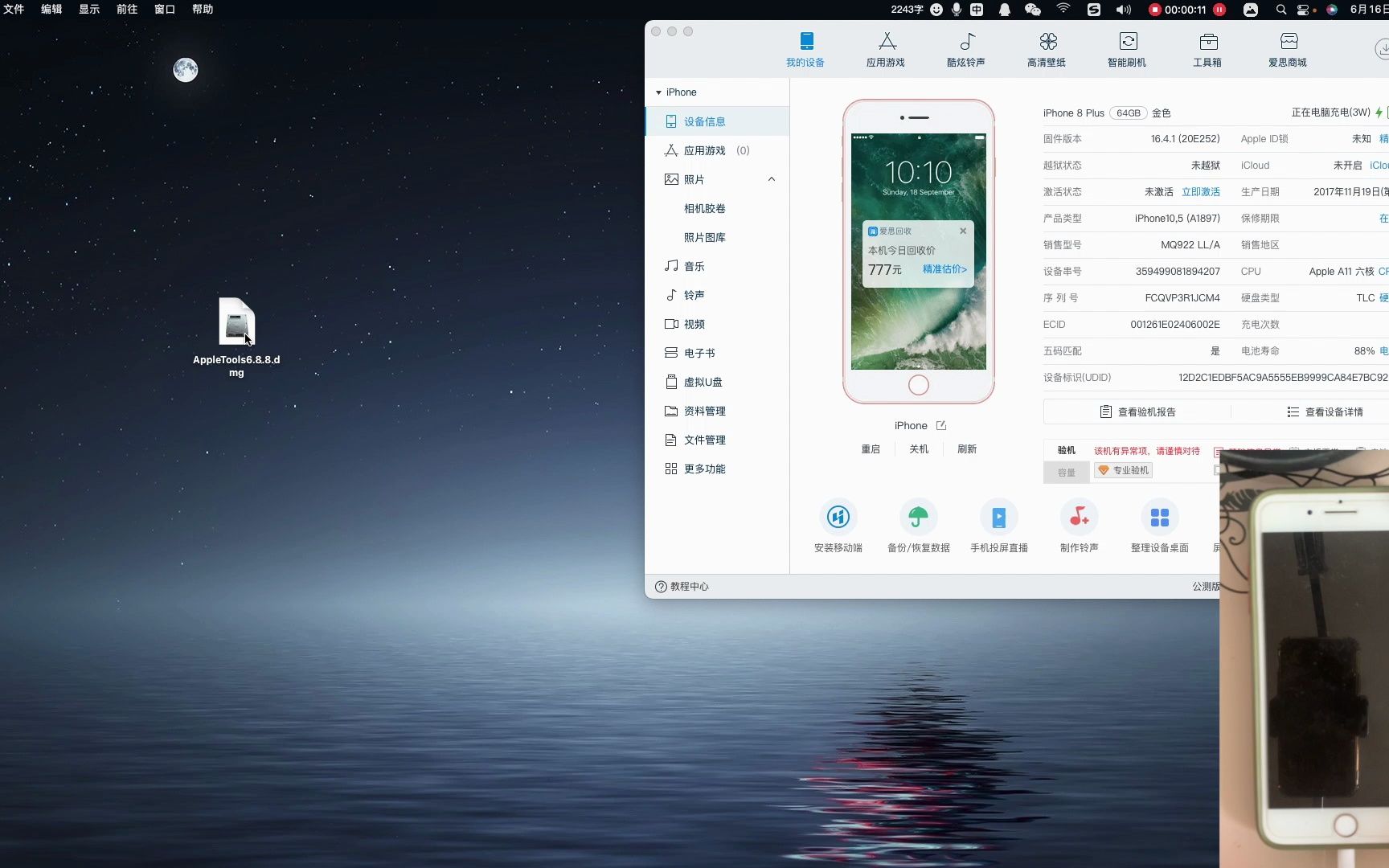This screenshot has width=1389, height=868.
Task: Click 查看验机报告 button
Action: pos(1137,411)
